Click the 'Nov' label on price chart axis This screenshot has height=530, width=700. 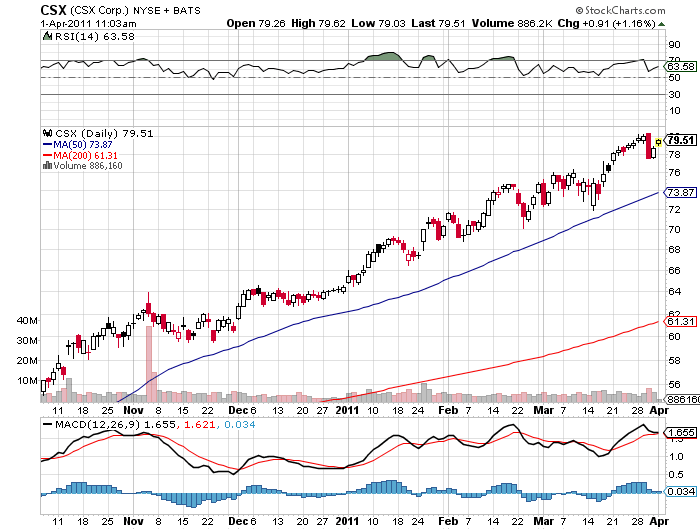(x=133, y=410)
